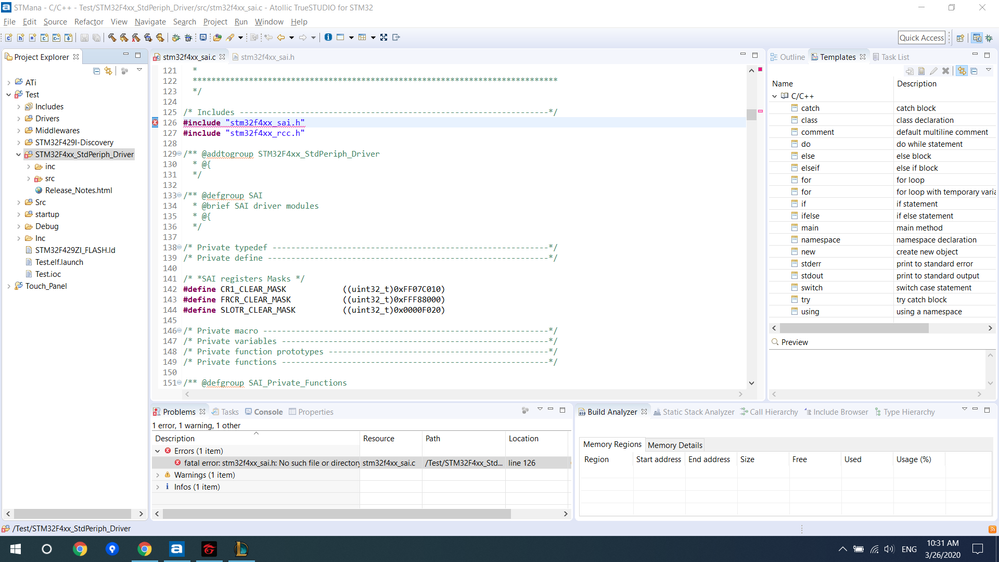This screenshot has width=999, height=562.
Task: Minimize the Problems panel
Action: pos(550,410)
